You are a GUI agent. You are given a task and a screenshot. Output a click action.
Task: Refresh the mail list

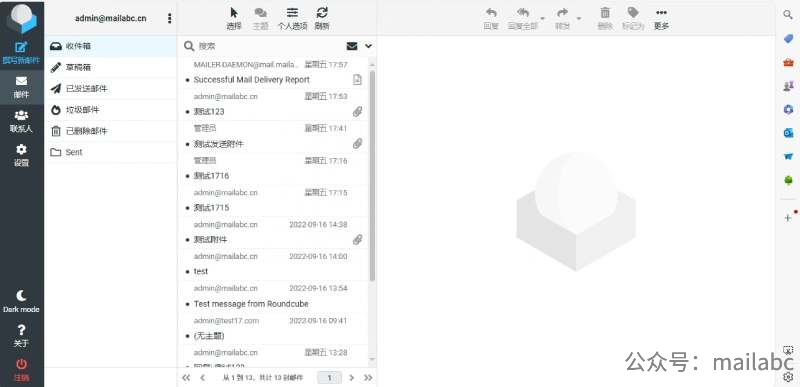pos(322,18)
